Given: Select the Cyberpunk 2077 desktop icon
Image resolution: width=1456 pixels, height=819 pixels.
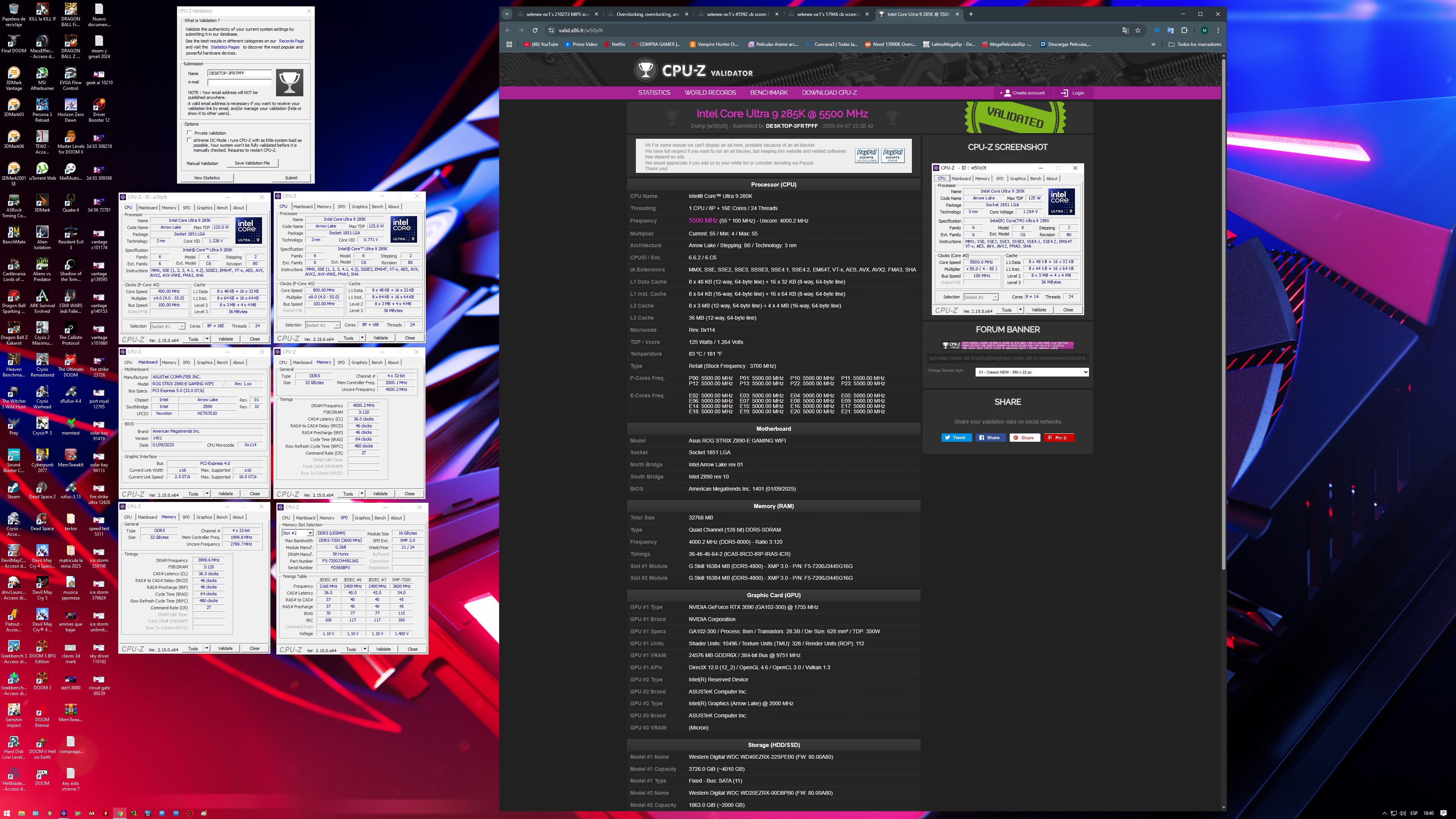Looking at the screenshot, I should (x=42, y=461).
